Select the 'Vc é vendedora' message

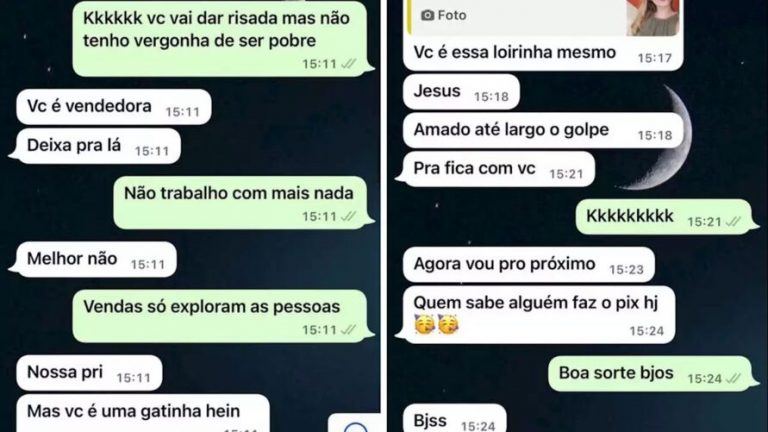click(114, 107)
